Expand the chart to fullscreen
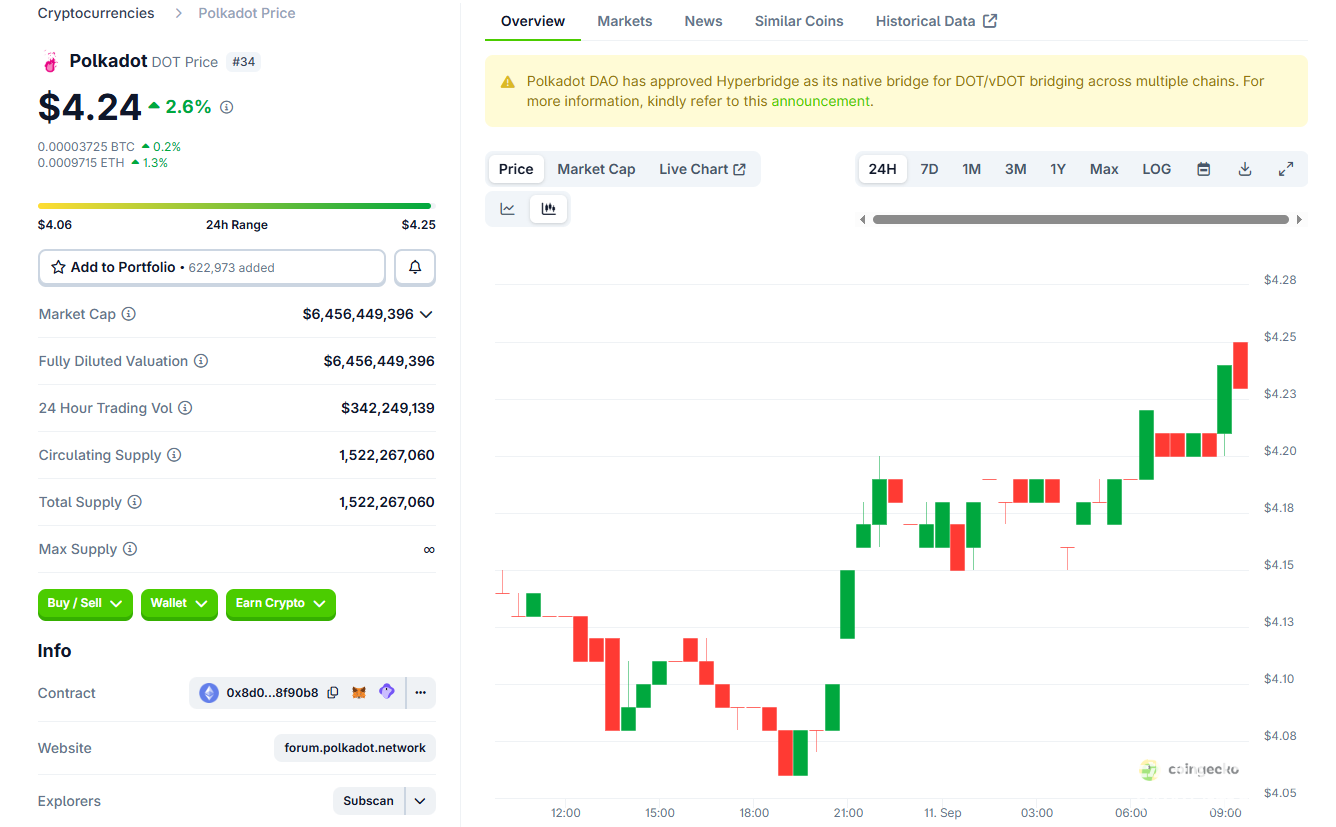1336x827 pixels. (x=1286, y=169)
